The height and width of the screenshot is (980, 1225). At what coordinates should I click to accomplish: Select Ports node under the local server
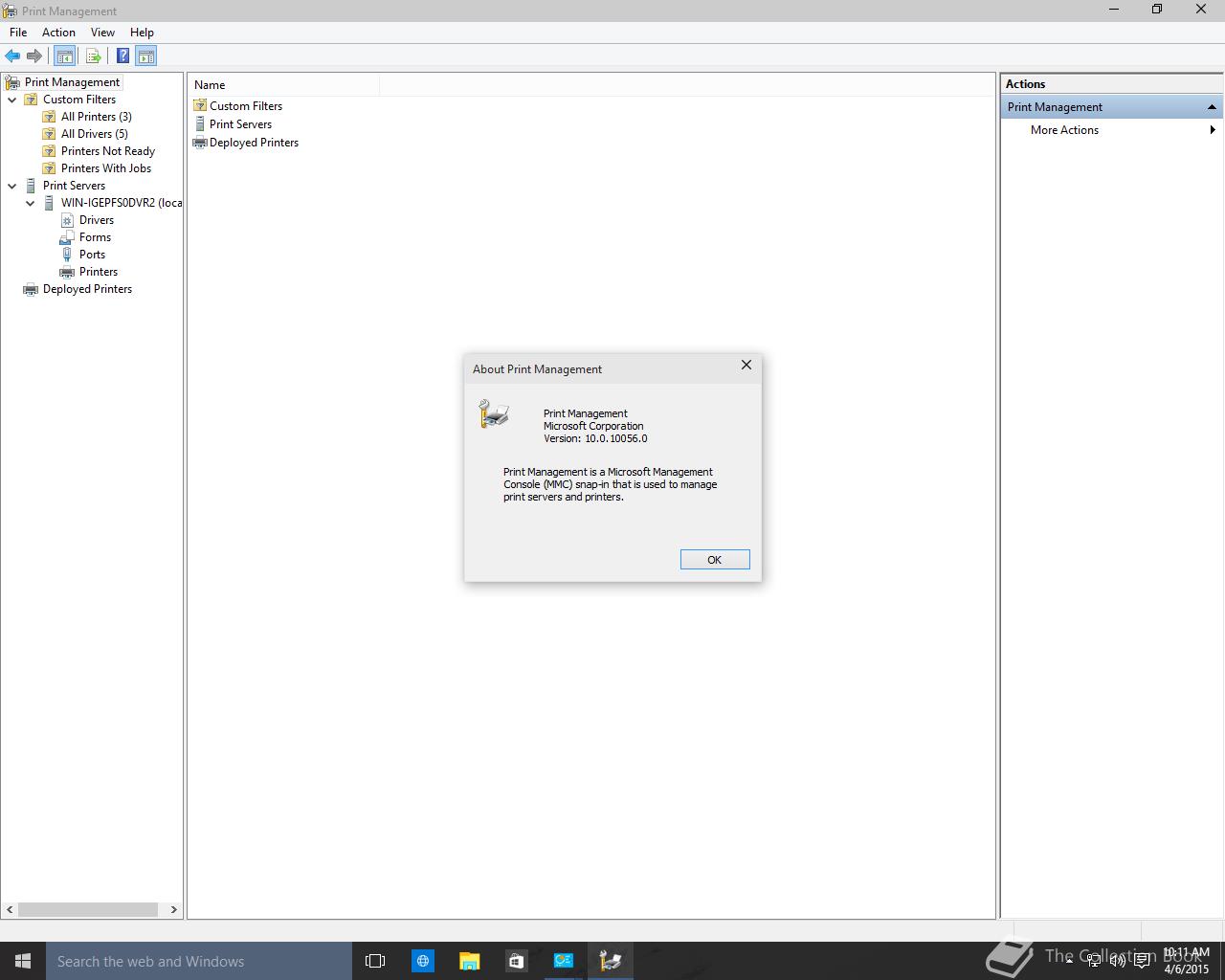tap(92, 255)
